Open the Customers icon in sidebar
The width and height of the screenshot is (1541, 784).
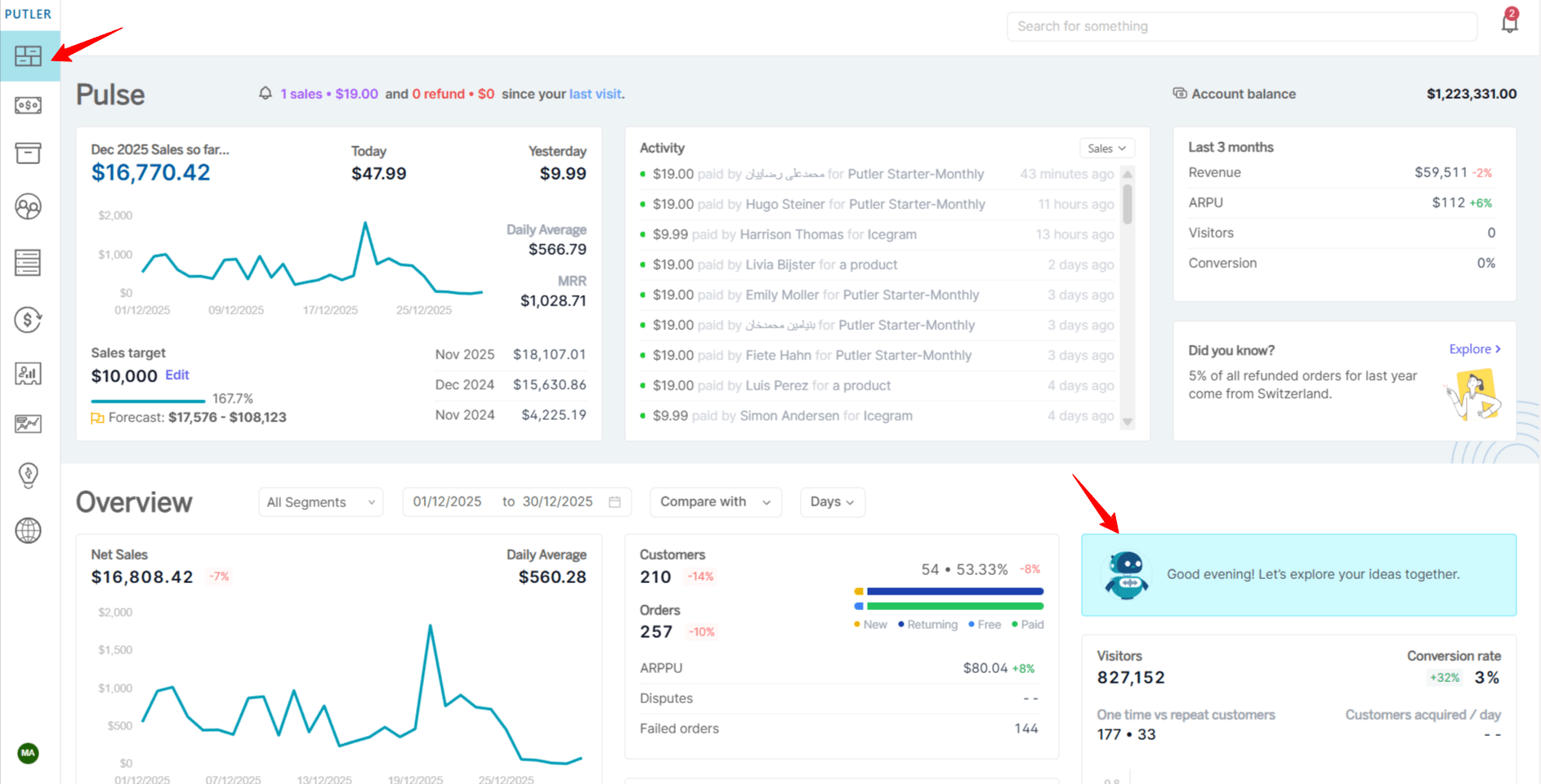[x=29, y=207]
